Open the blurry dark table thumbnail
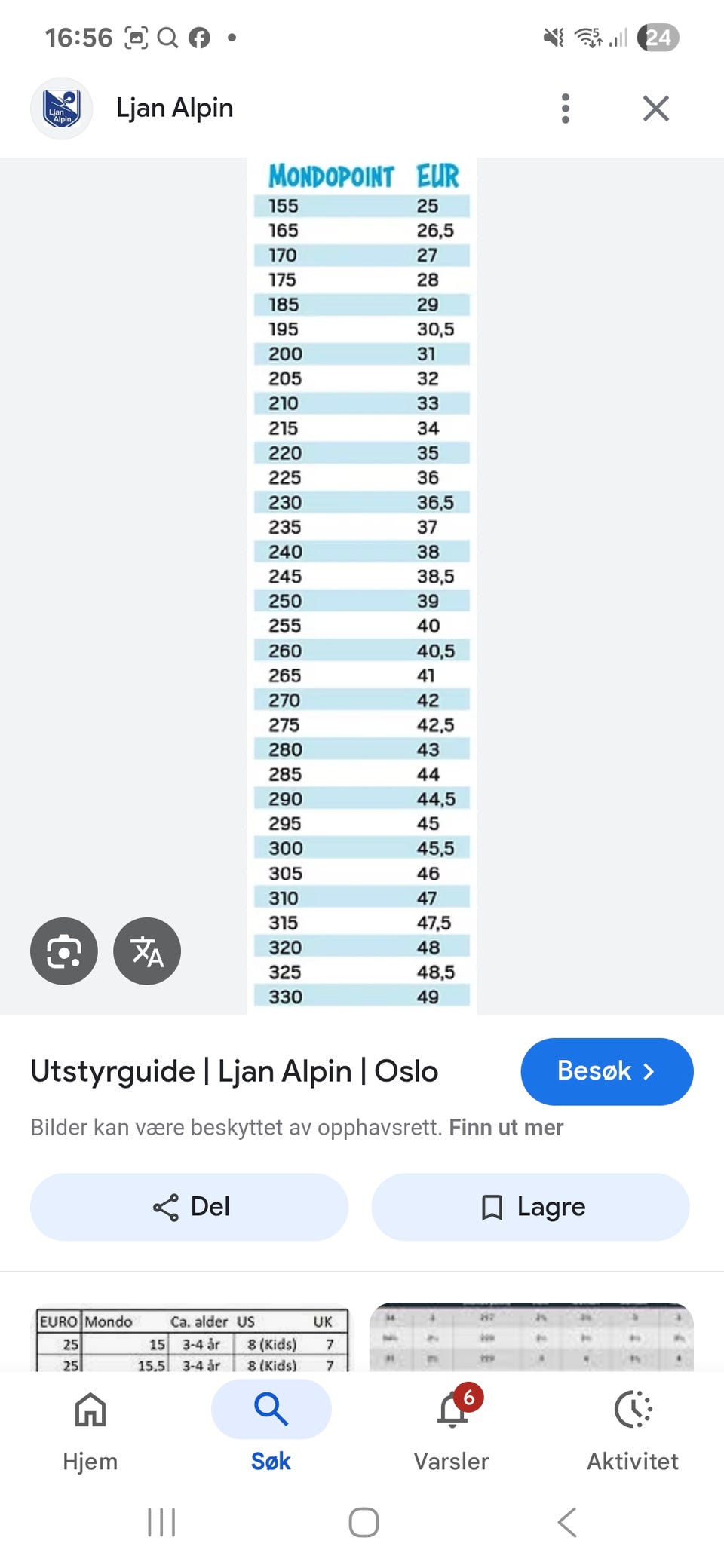 (x=531, y=1337)
